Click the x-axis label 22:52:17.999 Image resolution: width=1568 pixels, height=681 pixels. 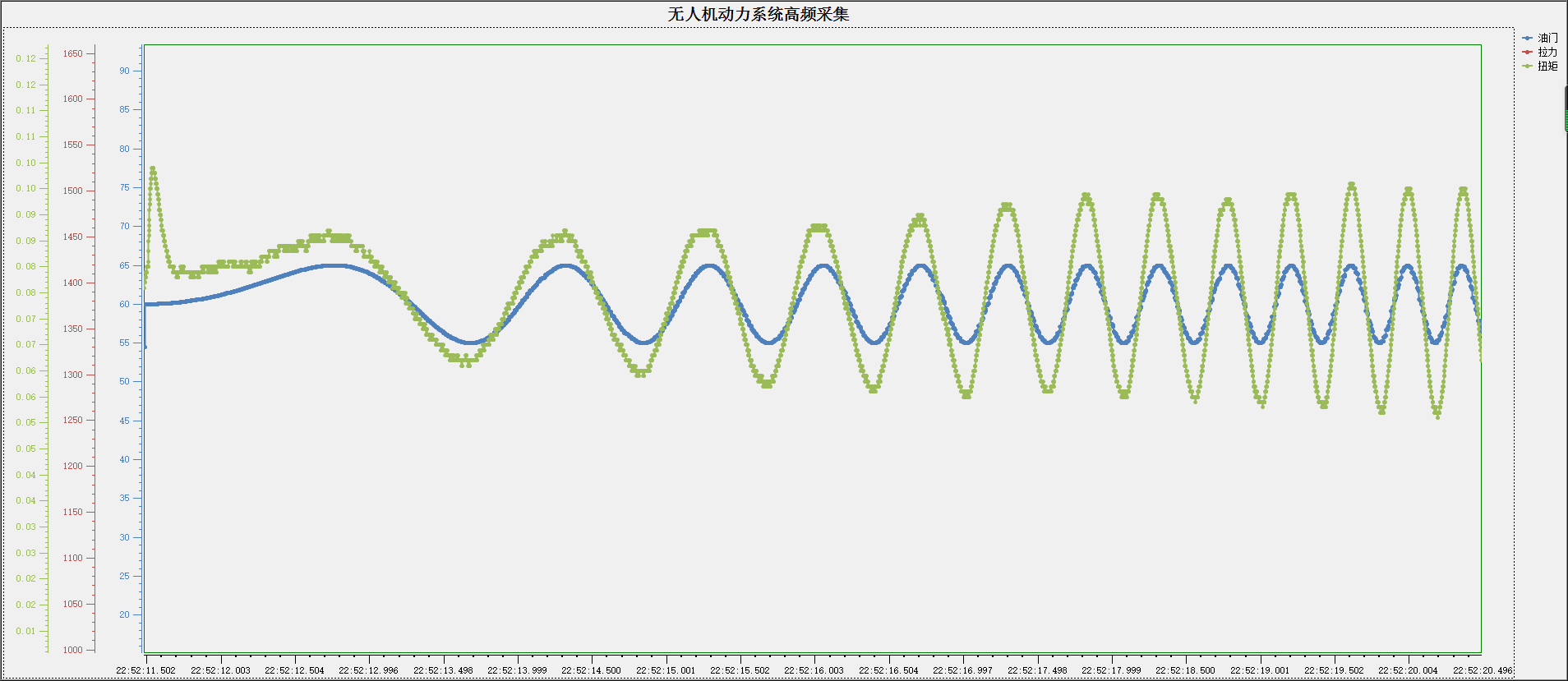[1111, 670]
